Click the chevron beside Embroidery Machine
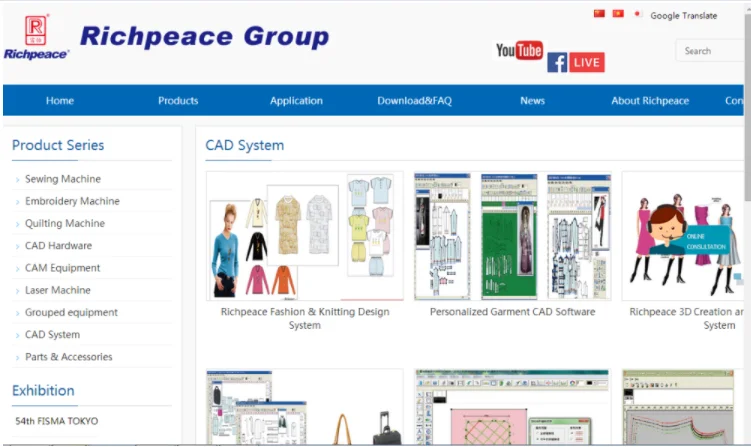Screen dimensions: 751x447 (x=17, y=202)
